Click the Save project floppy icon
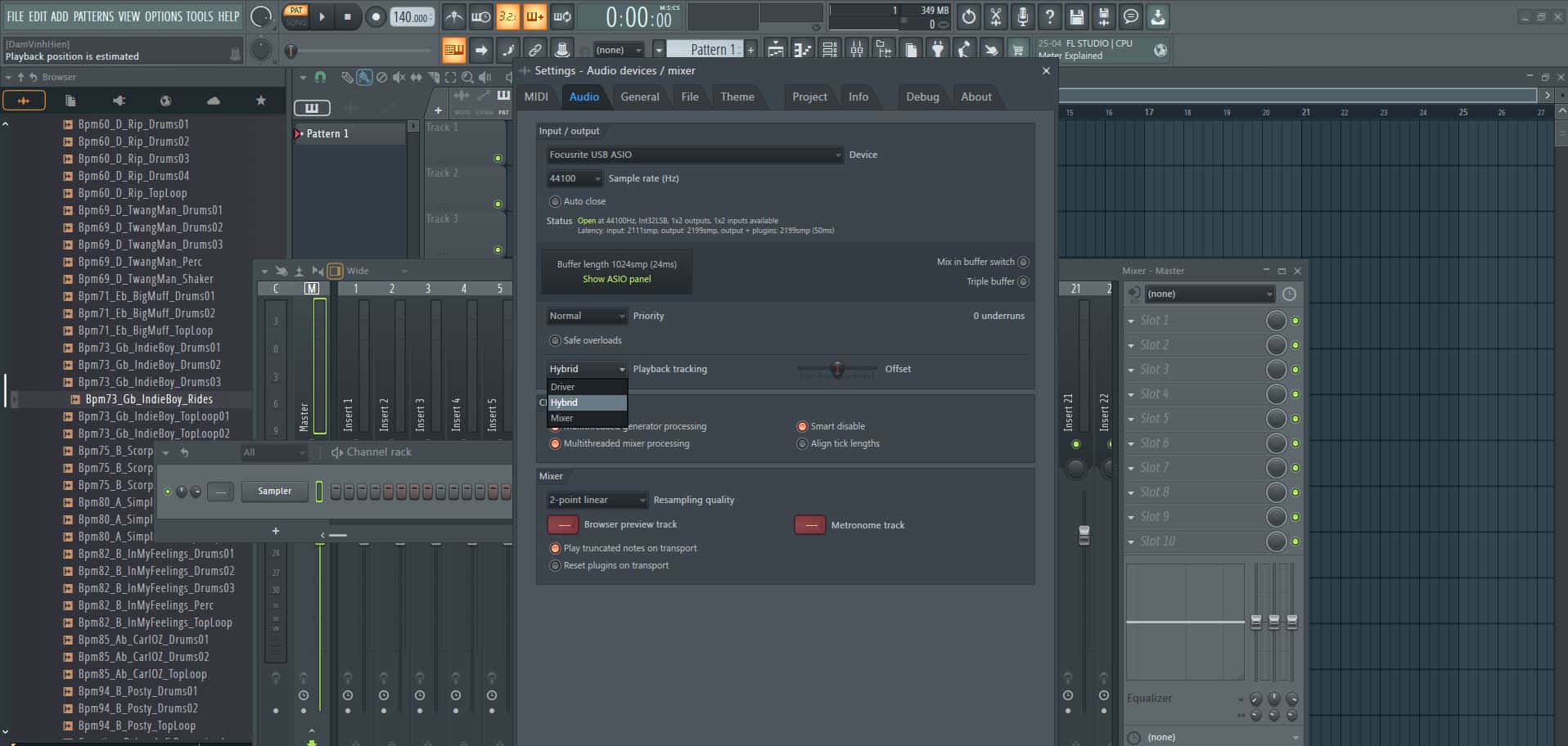Viewport: 1568px width, 746px height. coord(1077,16)
